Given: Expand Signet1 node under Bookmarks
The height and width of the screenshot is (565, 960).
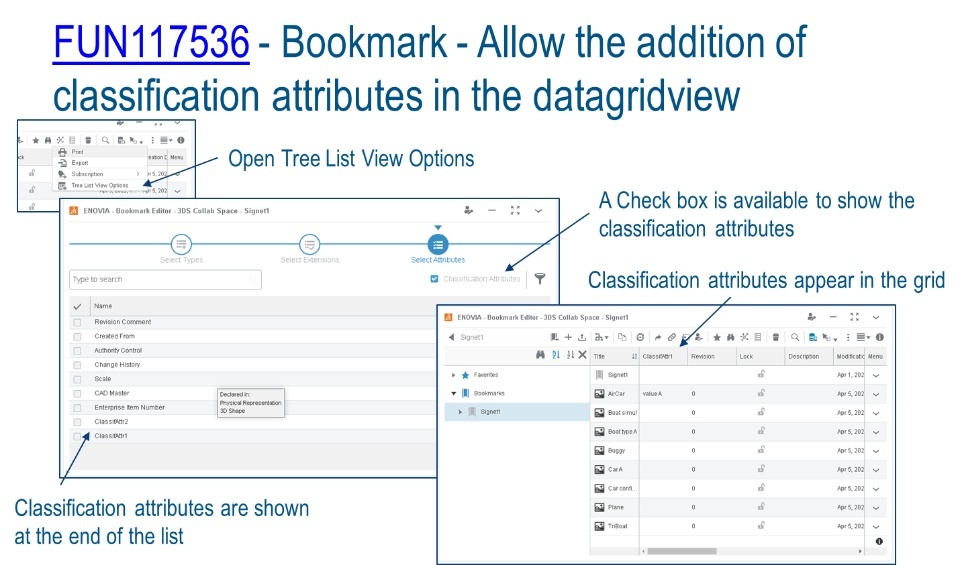Looking at the screenshot, I should 460,412.
